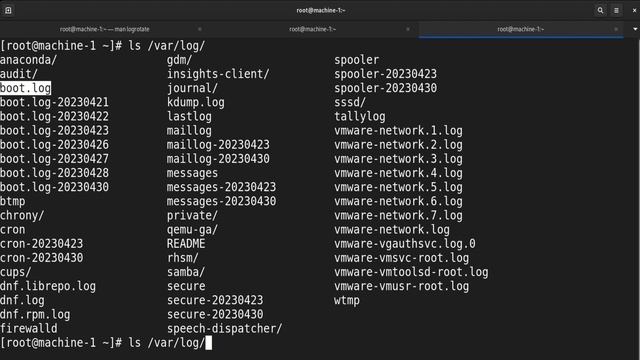
Task: Click maillog-20230430 file name
Action: coord(218,159)
